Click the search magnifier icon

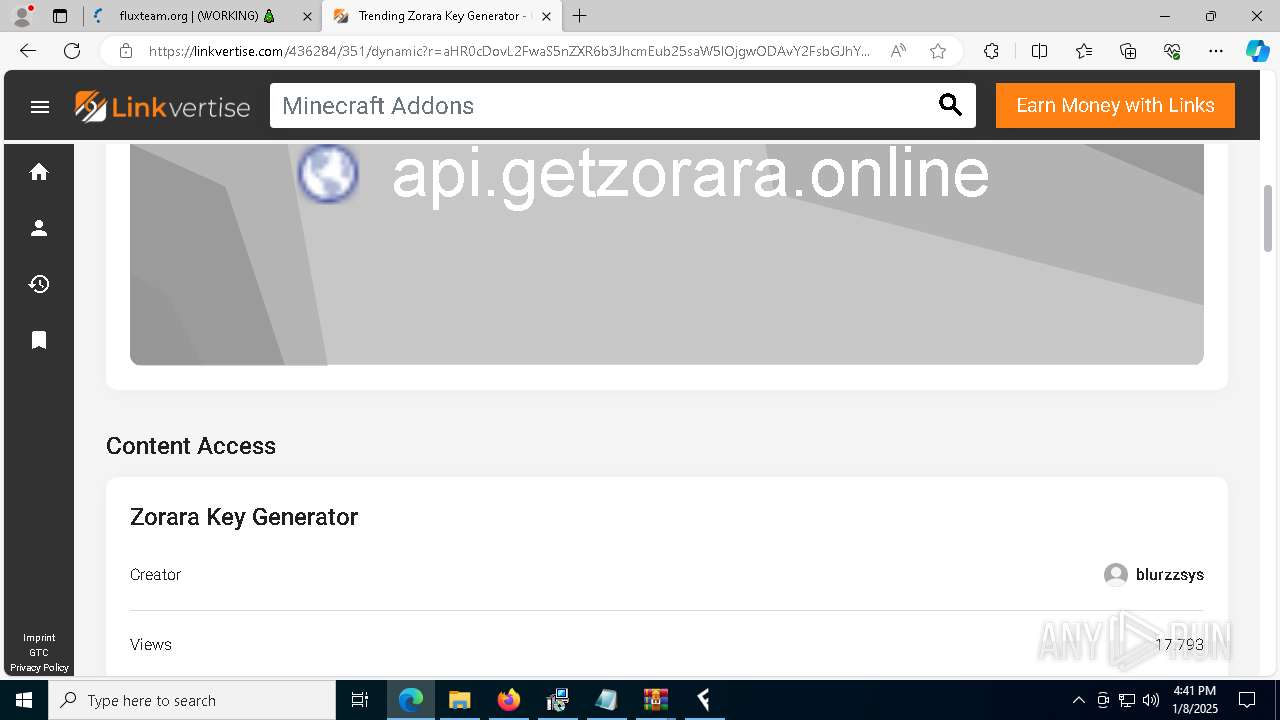click(950, 105)
